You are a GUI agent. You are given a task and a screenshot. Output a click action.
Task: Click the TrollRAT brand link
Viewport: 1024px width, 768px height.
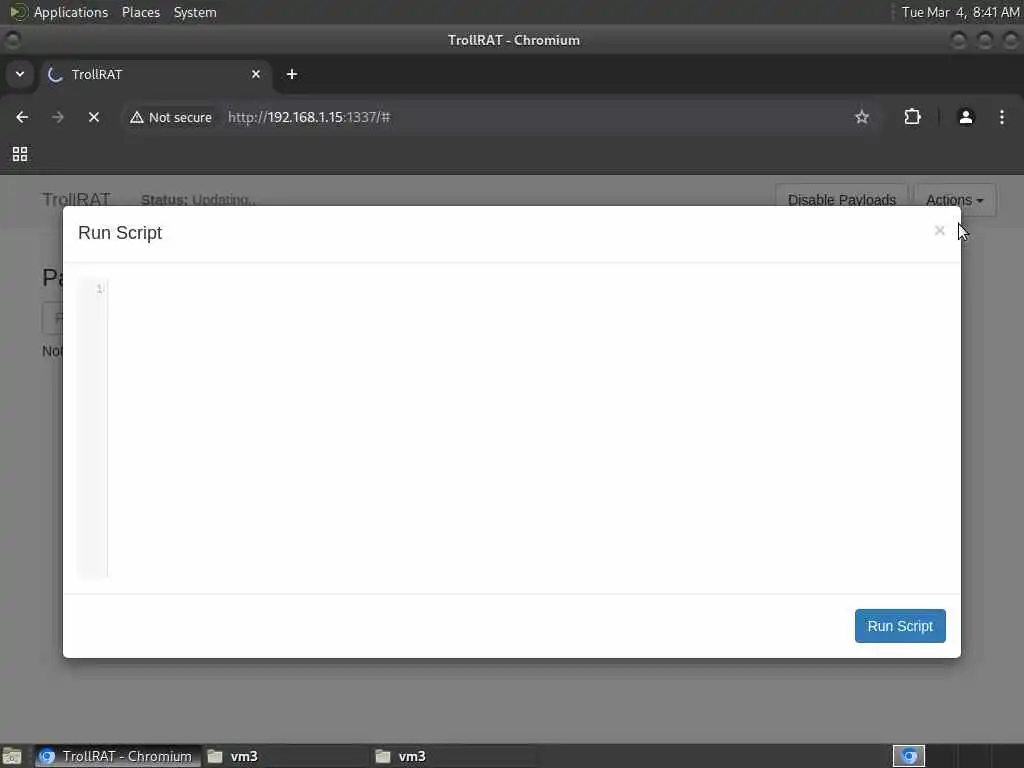pyautogui.click(x=76, y=199)
